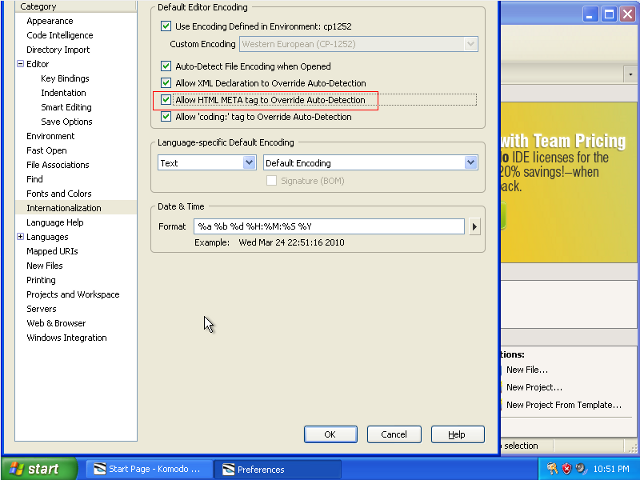Viewport: 640px width, 480px height.
Task: Click the Help button
Action: coord(458,434)
